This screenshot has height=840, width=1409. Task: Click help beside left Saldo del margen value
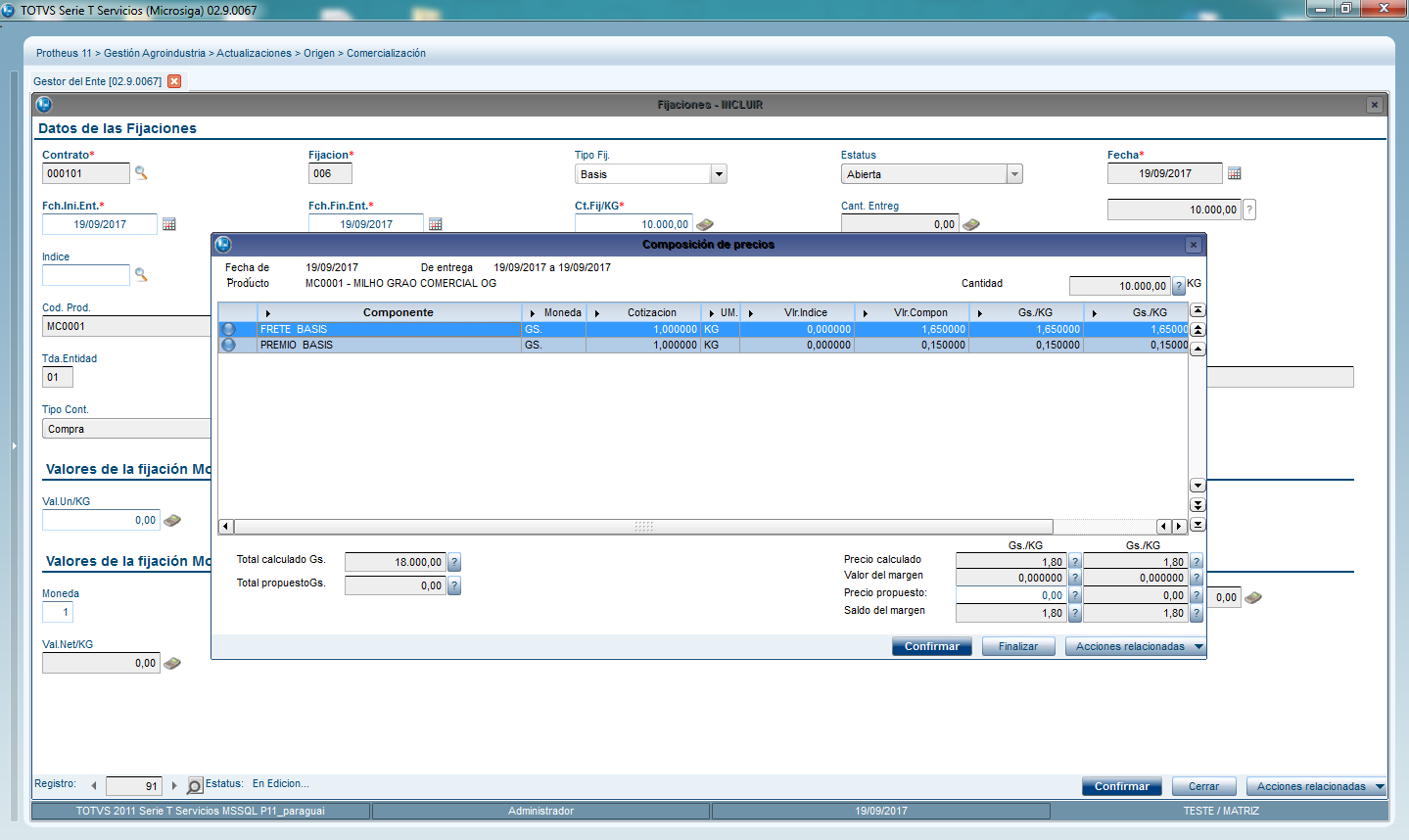point(1075,613)
